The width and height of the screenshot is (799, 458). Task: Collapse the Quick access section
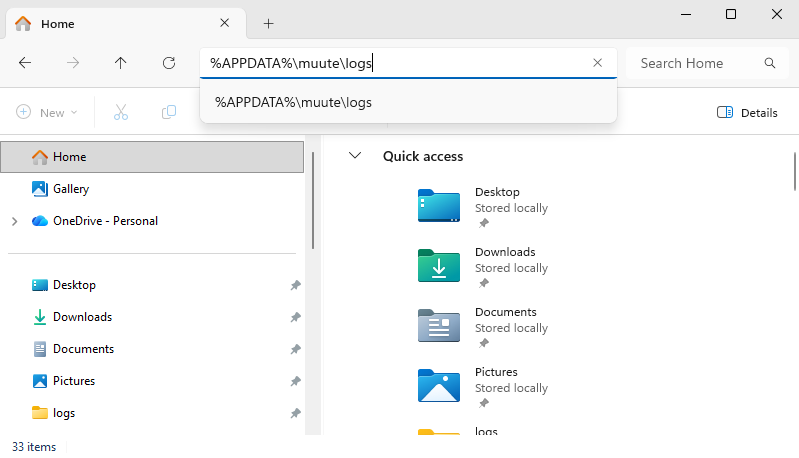pos(354,156)
